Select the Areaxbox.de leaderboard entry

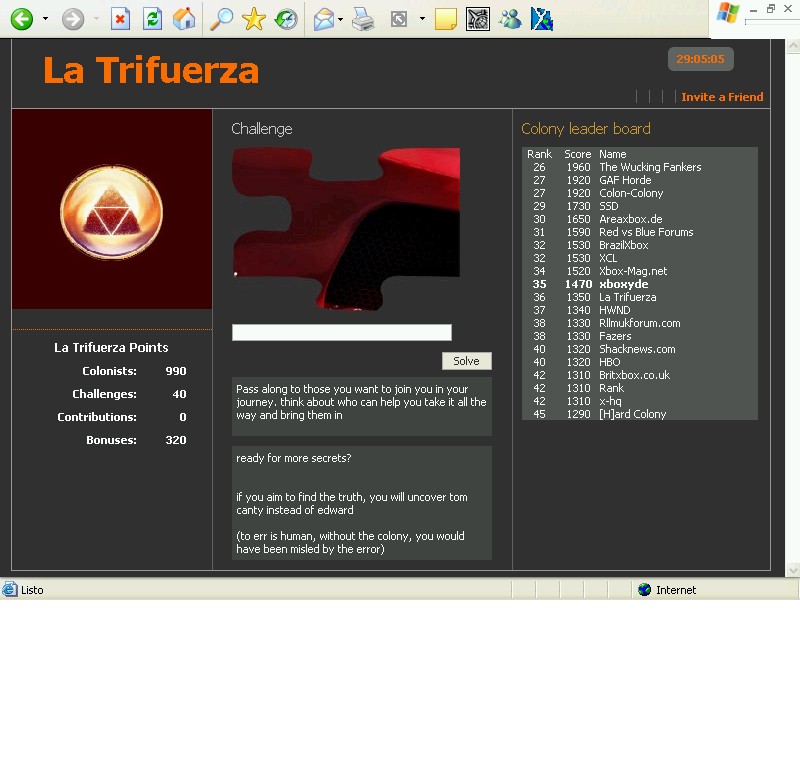640,219
